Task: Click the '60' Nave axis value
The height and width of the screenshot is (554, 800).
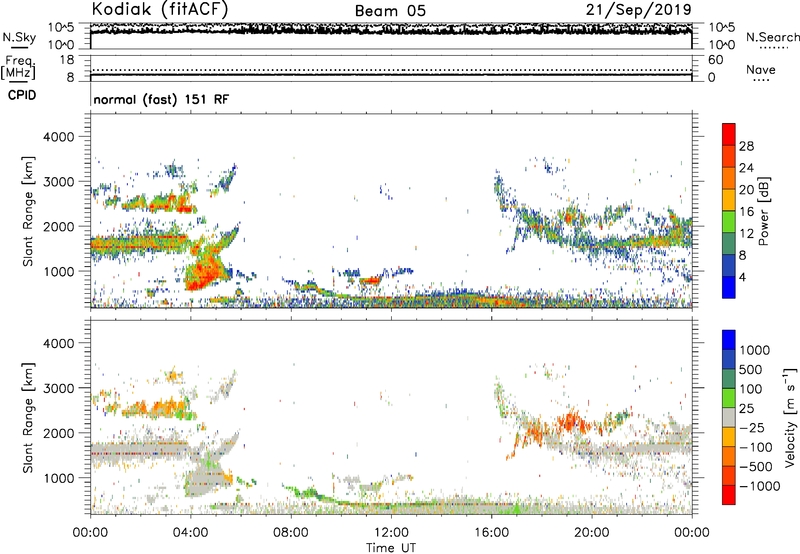Action: 715,60
